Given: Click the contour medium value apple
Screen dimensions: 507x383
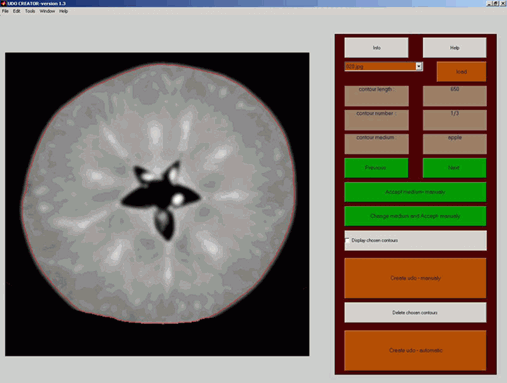Looking at the screenshot, I should pos(455,144).
